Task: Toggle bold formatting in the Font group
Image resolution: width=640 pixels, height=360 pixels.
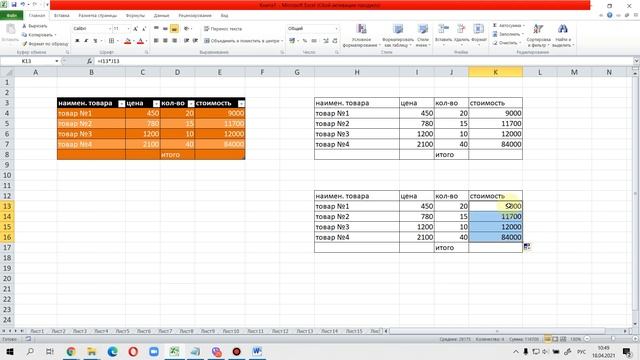Action: [x=77, y=41]
